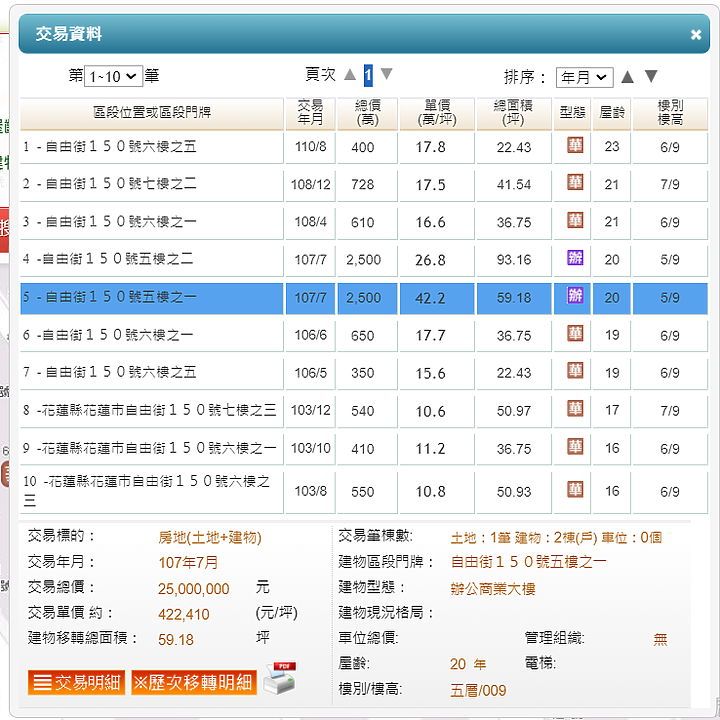Image resolution: width=720 pixels, height=720 pixels.
Task: Click the 型態 column header
Action: [572, 113]
